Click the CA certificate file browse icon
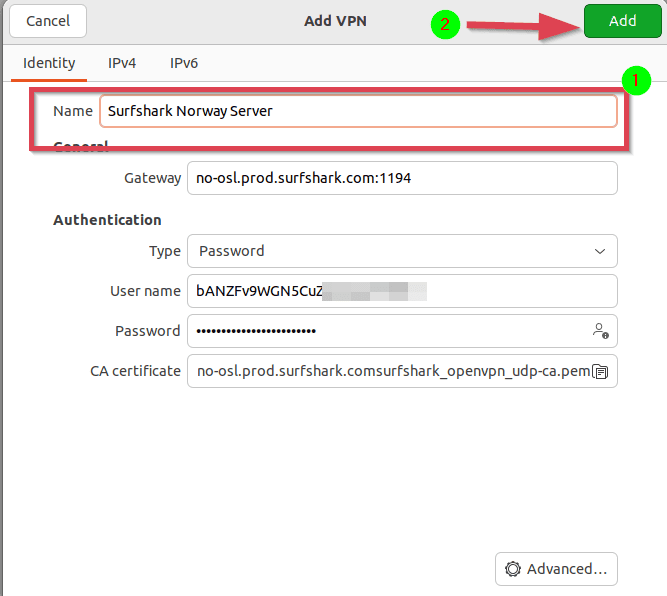667x596 pixels. point(600,371)
